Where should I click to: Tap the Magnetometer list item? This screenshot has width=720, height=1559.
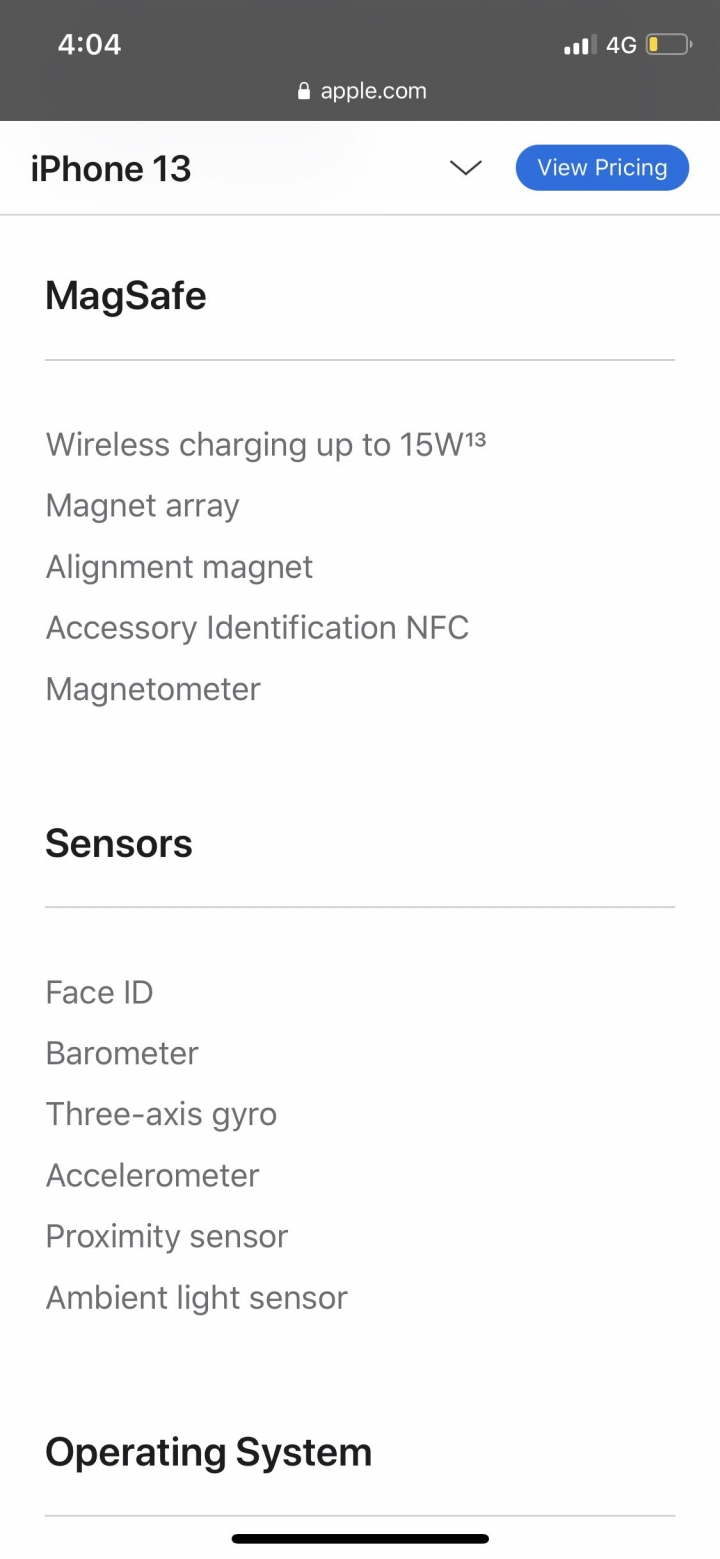point(153,689)
